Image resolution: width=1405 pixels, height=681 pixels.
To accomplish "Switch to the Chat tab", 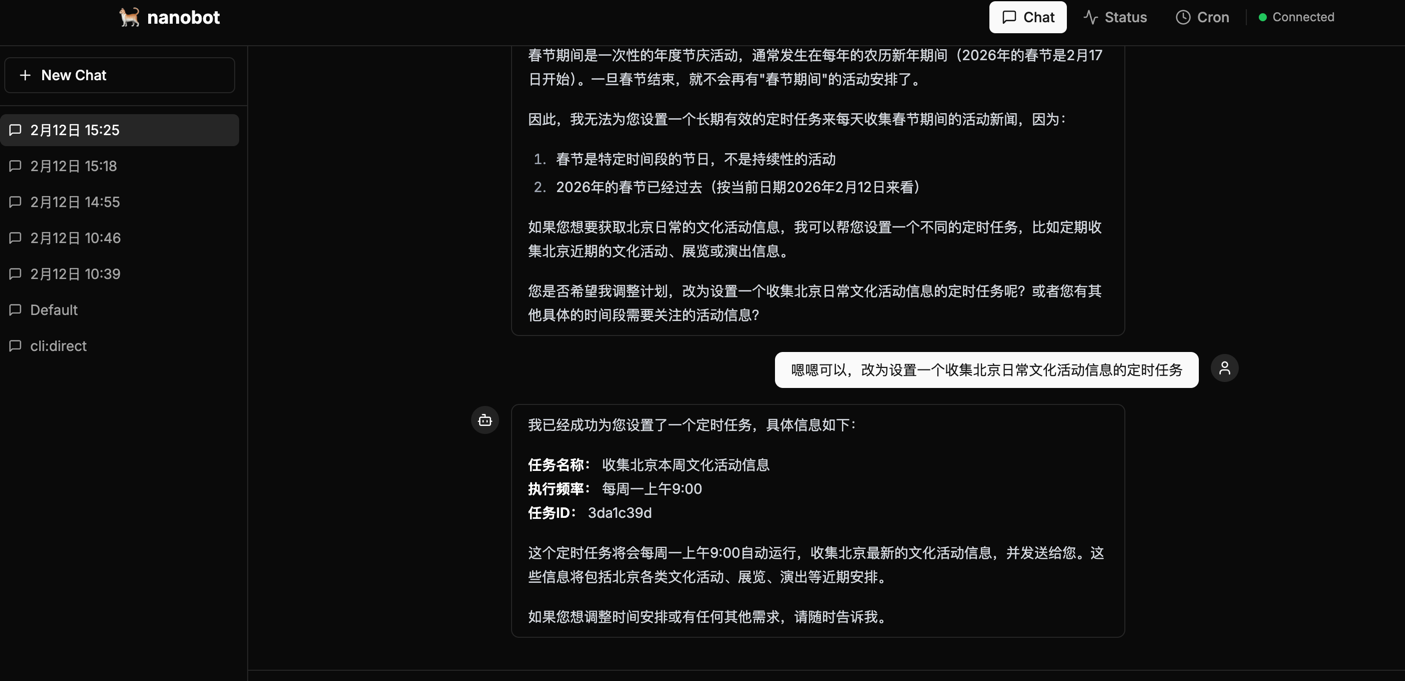I will click(x=1028, y=17).
